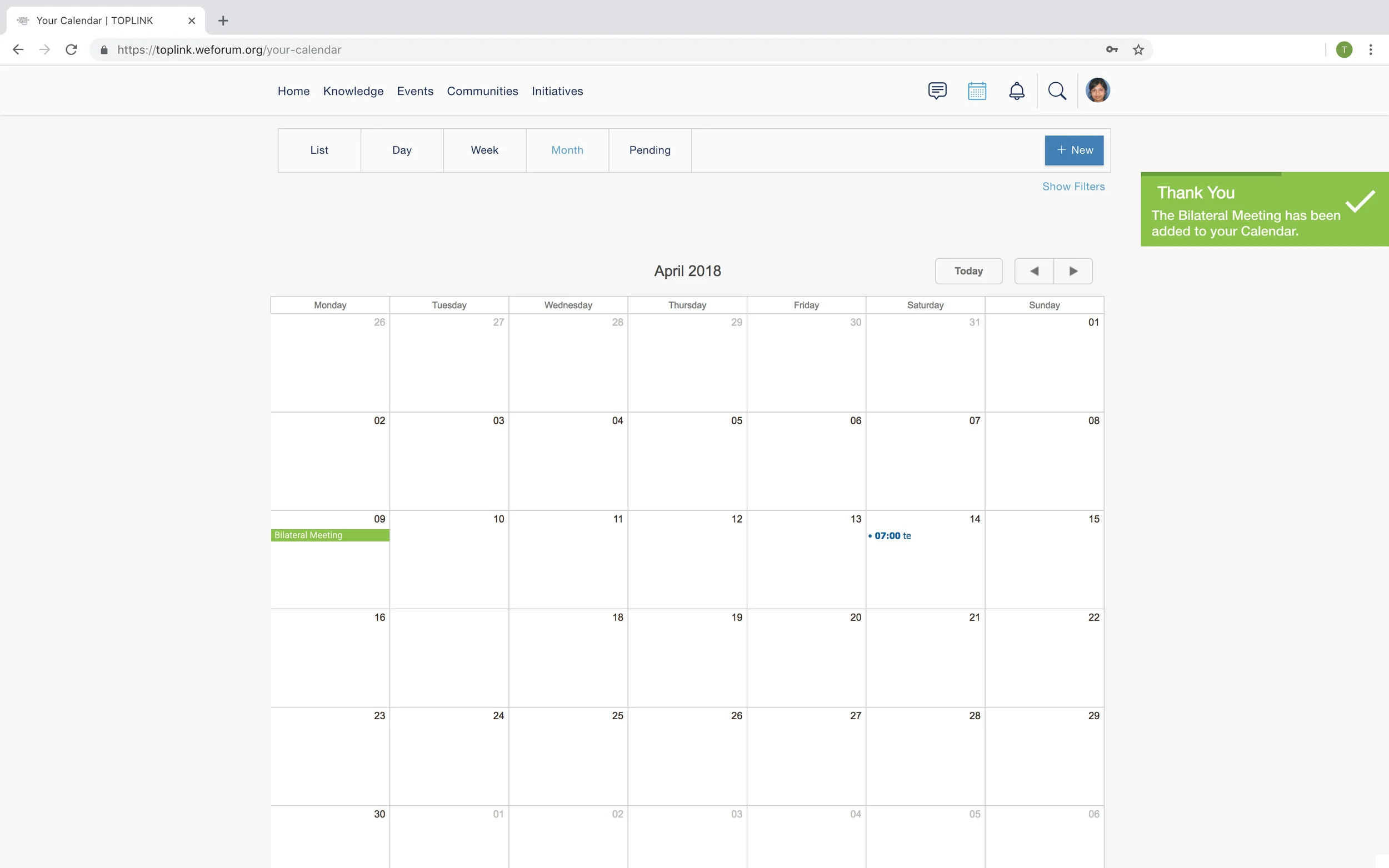Go to previous month arrow
Viewport: 1389px width, 868px height.
(1034, 271)
